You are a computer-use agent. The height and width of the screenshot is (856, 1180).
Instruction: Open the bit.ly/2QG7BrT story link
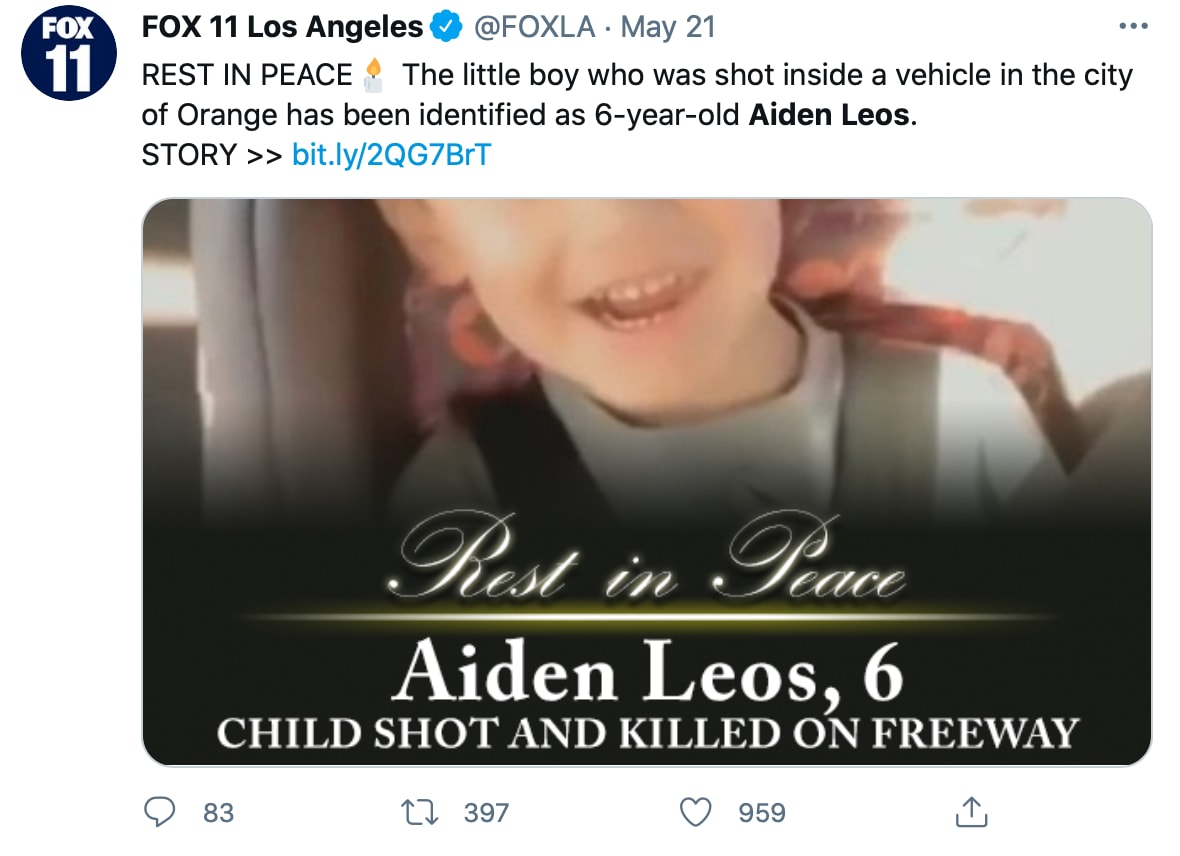pos(391,154)
